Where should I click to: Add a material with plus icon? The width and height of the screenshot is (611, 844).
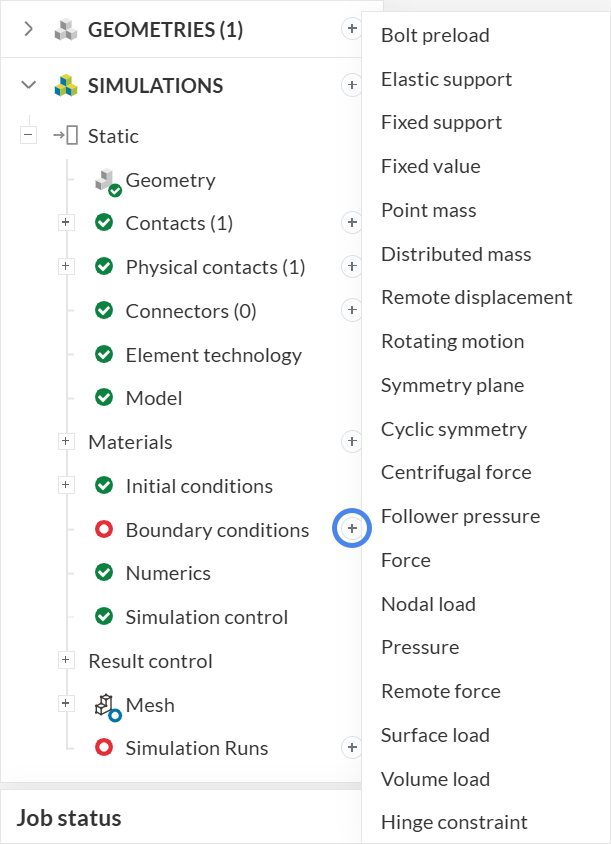tap(352, 441)
